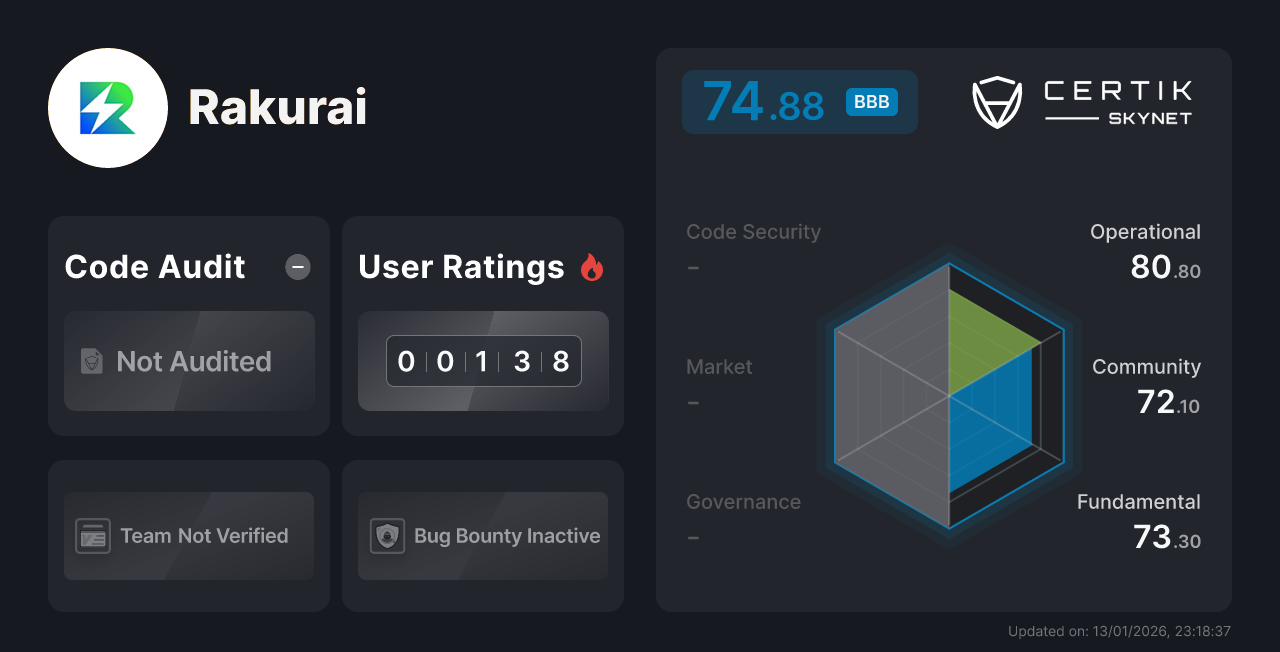The image size is (1280, 652).
Task: Click the ID badge icon near Team Not Verified
Action: (x=92, y=536)
